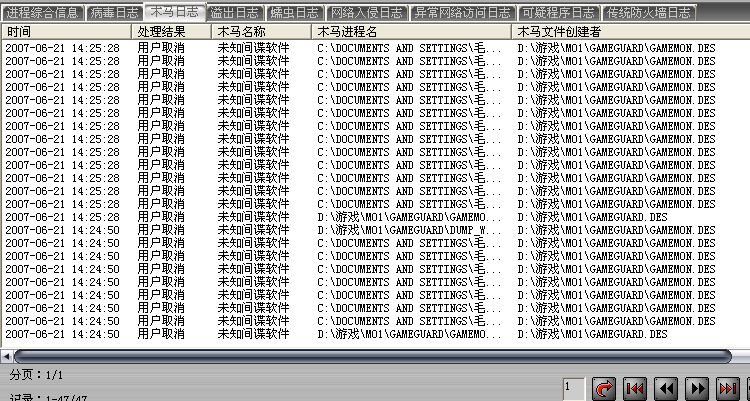Viewport: 750px width, 401px height.
Task: Click GAMEMO... process cell in the final 14:24:50 row
Action: [409, 334]
